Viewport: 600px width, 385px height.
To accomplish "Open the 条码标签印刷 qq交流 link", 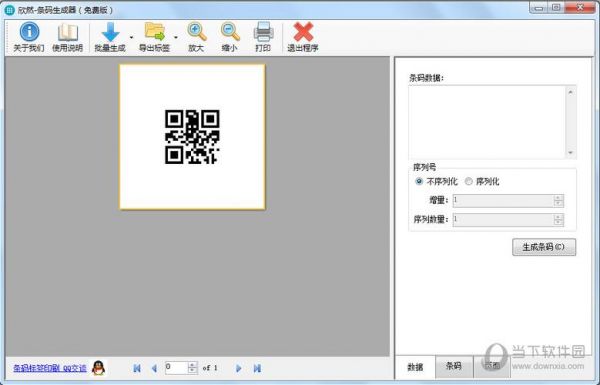I will tap(50, 368).
